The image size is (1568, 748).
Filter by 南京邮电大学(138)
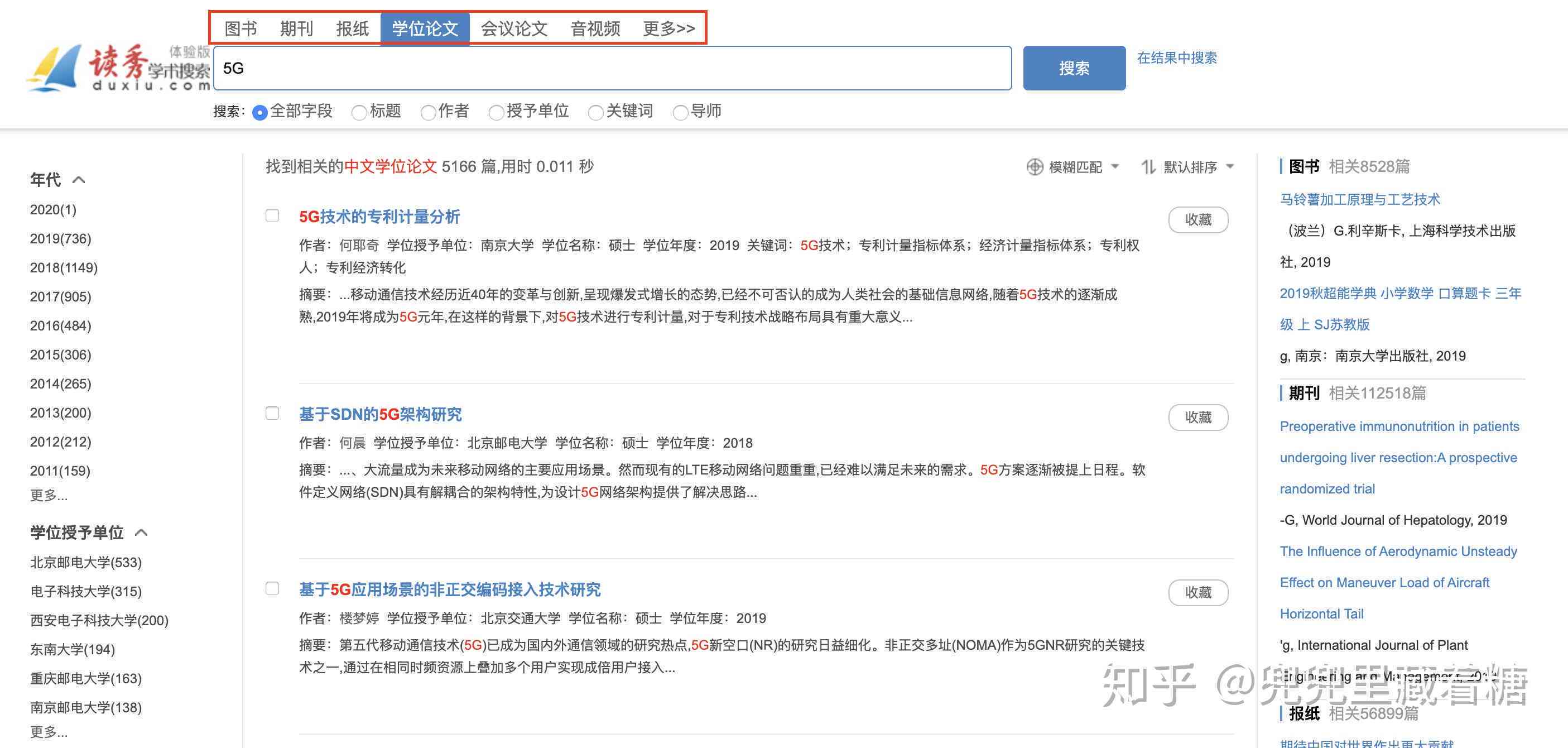pyautogui.click(x=86, y=707)
